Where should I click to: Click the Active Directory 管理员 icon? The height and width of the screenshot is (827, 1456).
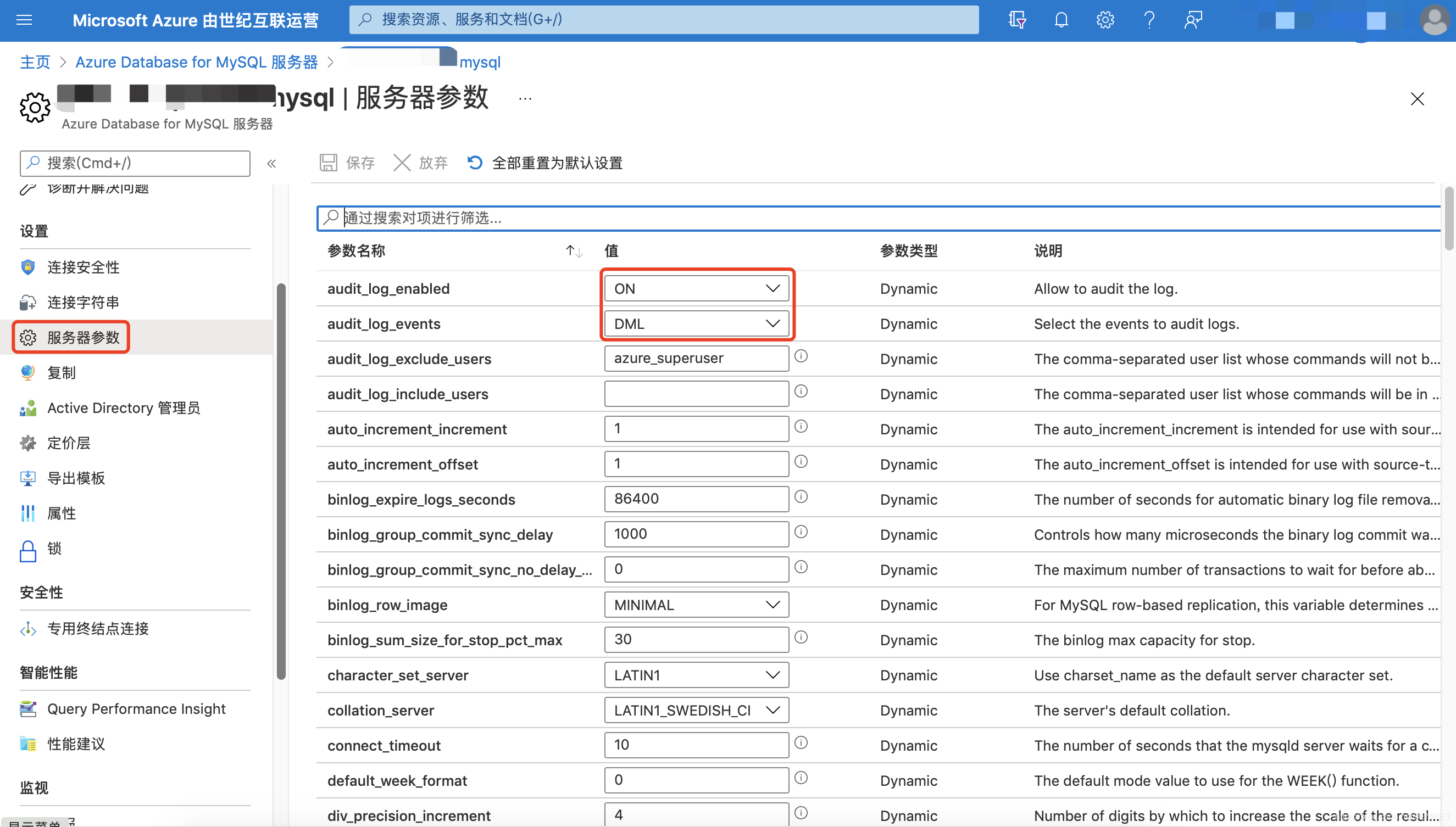[x=27, y=408]
